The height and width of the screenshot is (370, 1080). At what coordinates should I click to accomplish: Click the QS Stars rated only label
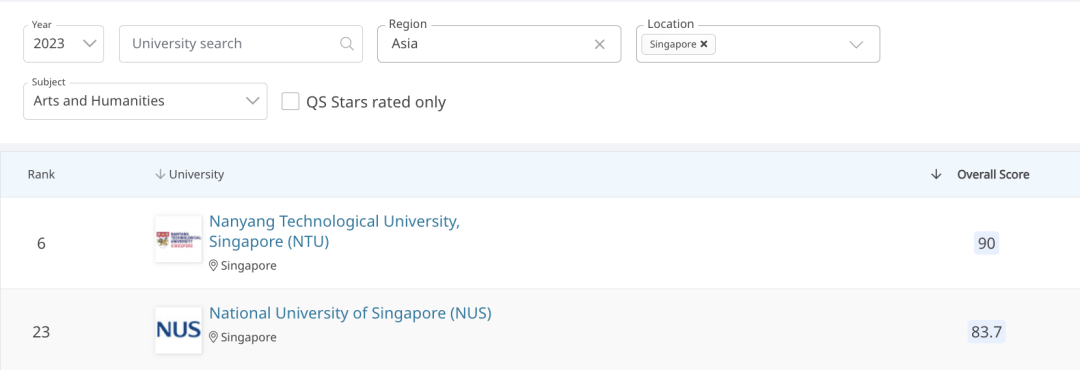pyautogui.click(x=376, y=102)
